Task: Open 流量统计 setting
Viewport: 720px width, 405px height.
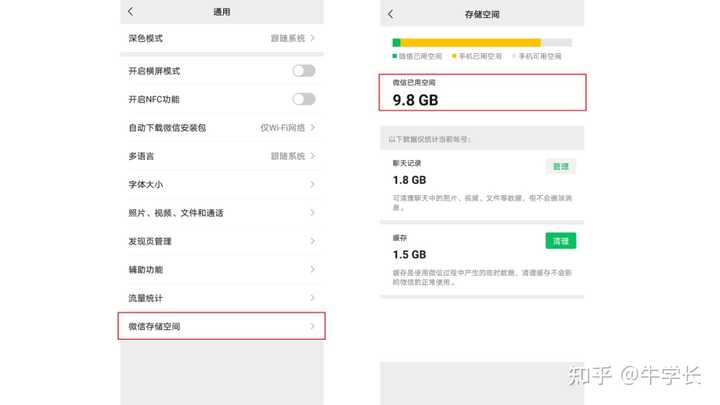Action: [222, 298]
